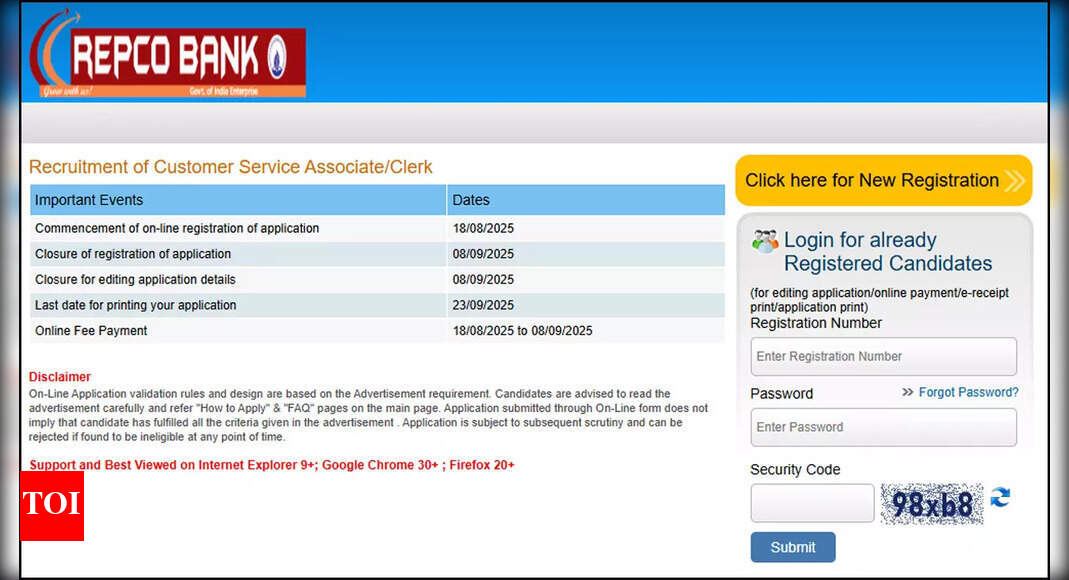Click the Security Code text box
This screenshot has height=580, width=1069.
812,504
